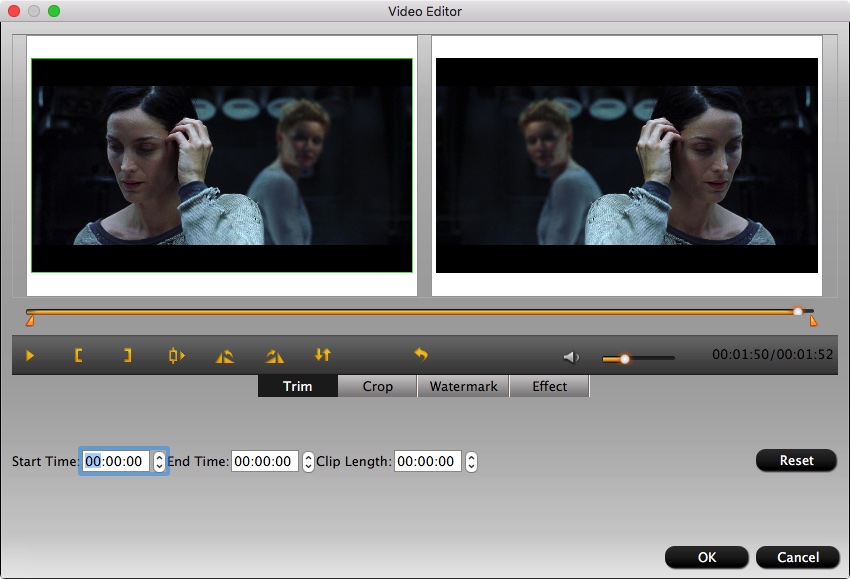This screenshot has width=850, height=579.
Task: Click the undo arrow icon
Action: (421, 355)
